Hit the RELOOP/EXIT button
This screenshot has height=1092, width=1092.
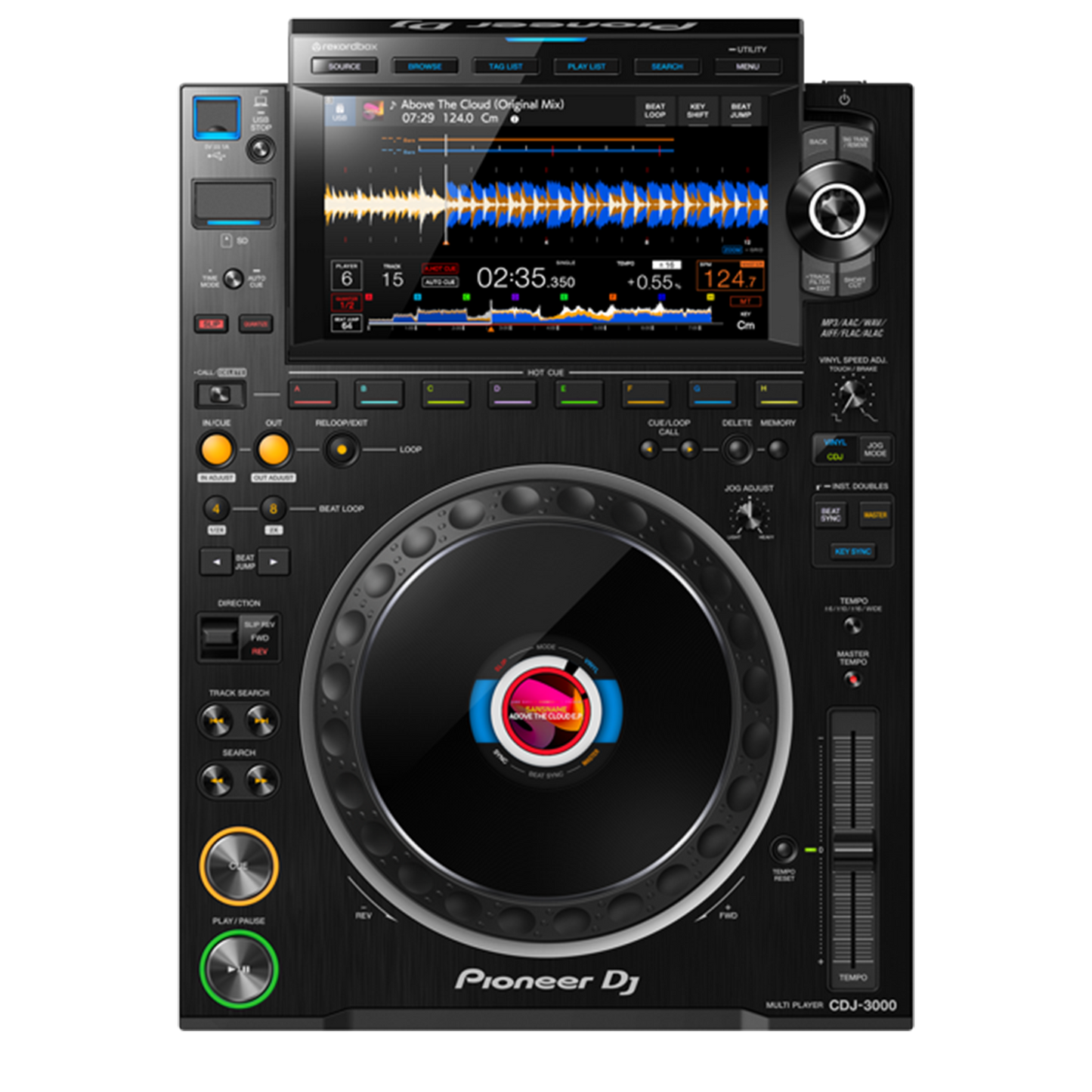[342, 450]
